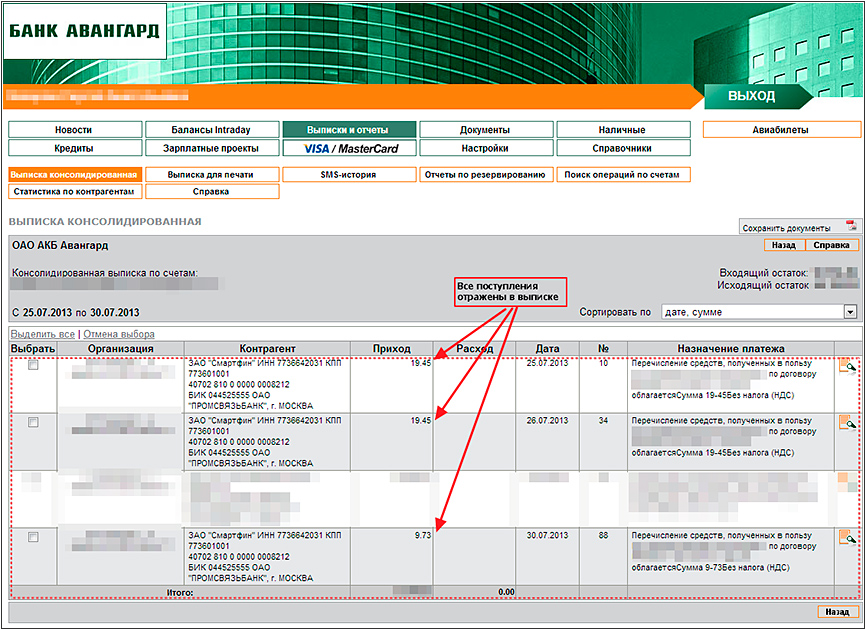Screen dimensions: 866x630
Task: Open the Кредиты section
Action: coord(75,148)
